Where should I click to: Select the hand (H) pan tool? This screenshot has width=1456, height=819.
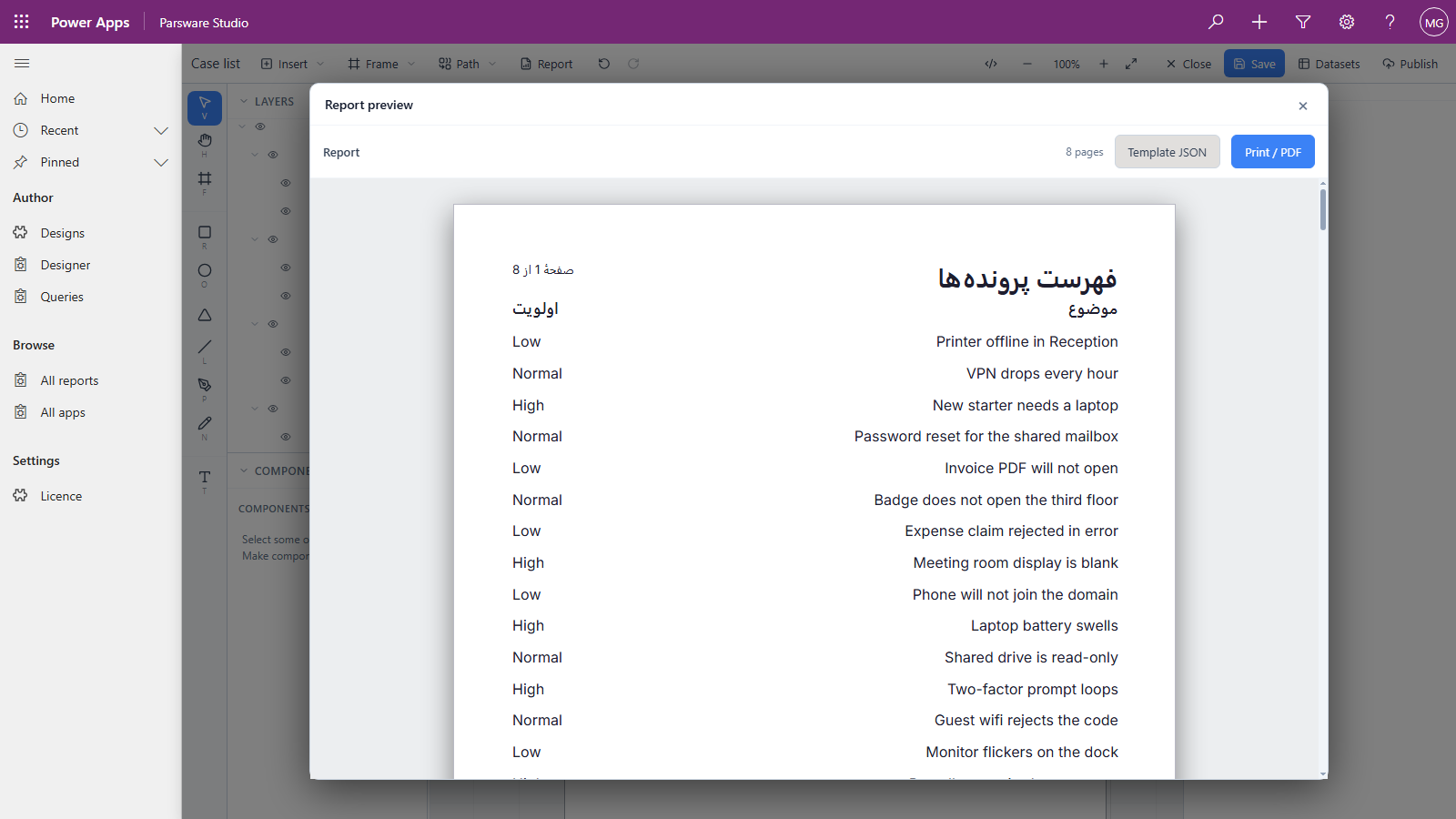pos(205,144)
